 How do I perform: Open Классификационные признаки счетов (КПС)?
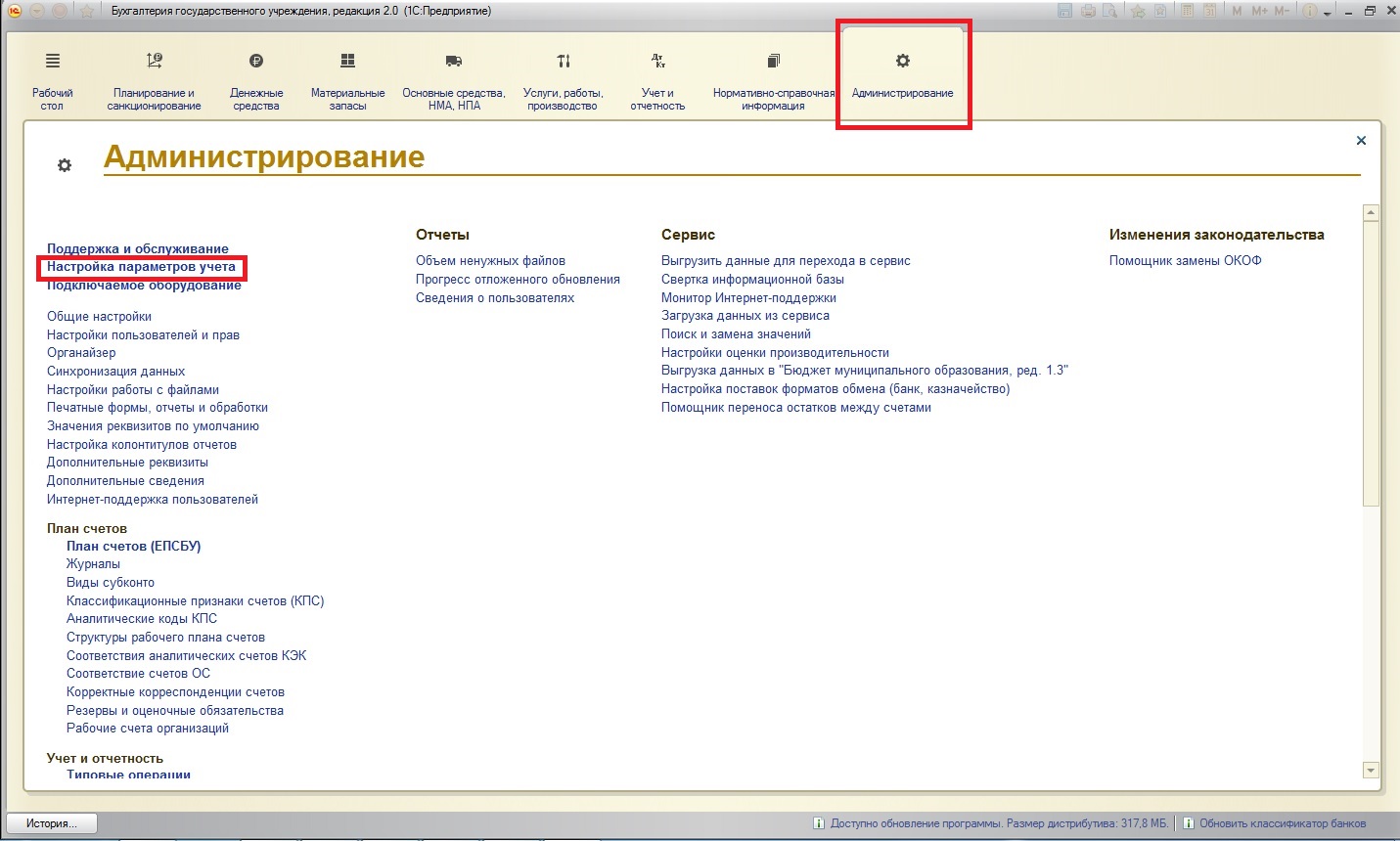click(195, 600)
